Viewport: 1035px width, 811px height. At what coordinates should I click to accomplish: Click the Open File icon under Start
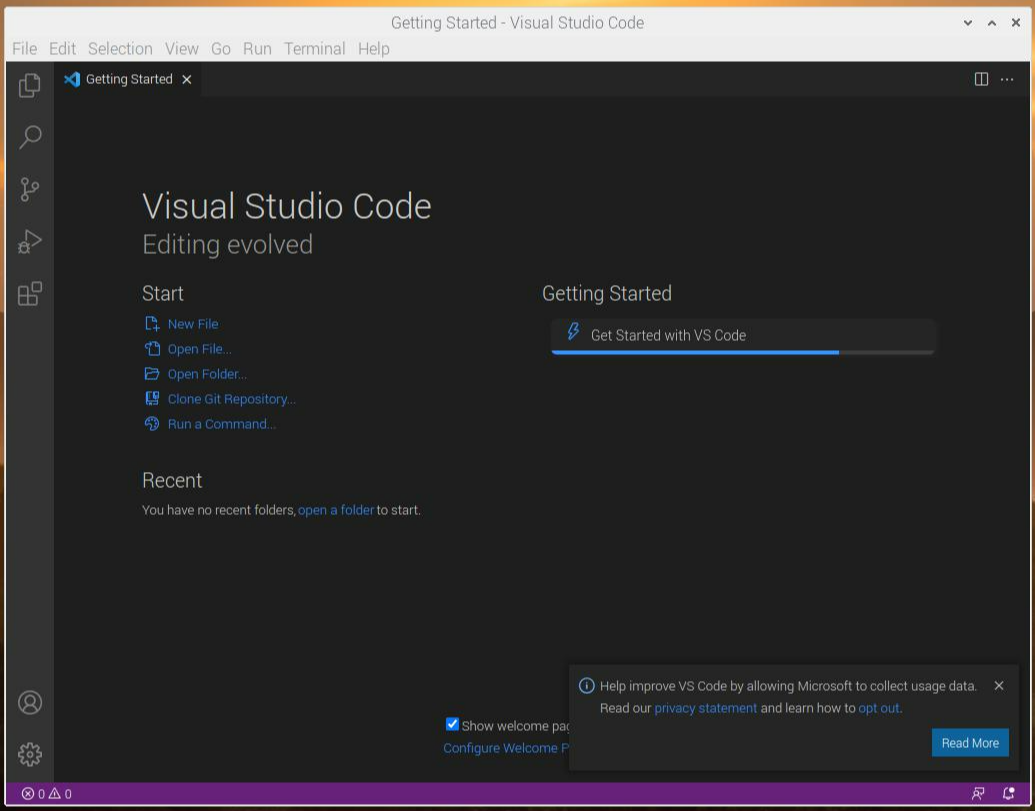[152, 348]
